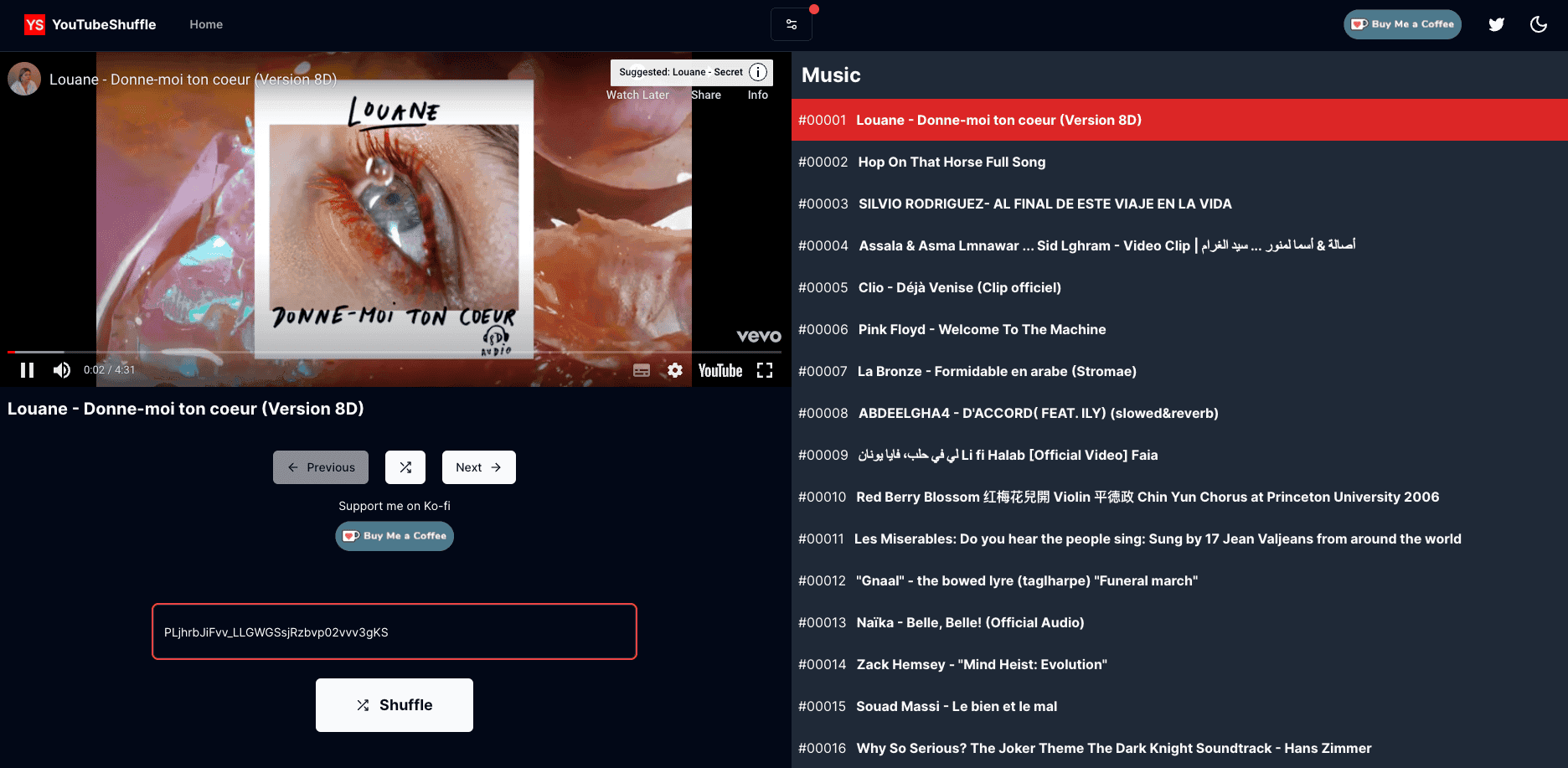Toggle dark mode moon icon
The width and height of the screenshot is (1568, 768).
pos(1539,24)
